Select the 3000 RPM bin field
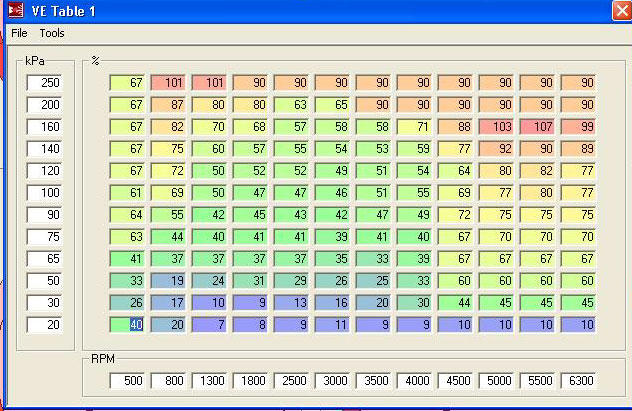 pos(332,381)
